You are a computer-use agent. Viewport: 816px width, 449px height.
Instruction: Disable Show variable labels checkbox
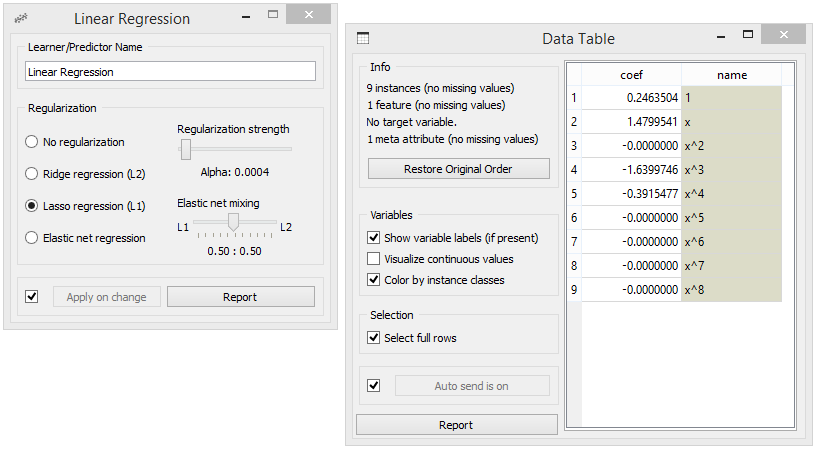(x=373, y=238)
